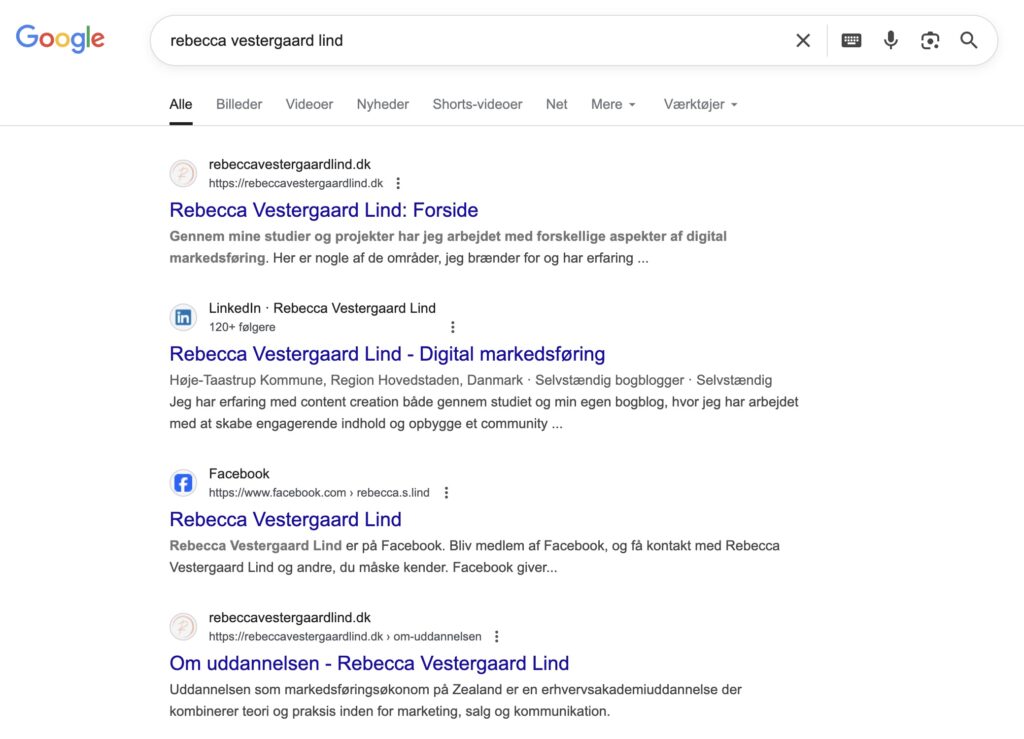Image resolution: width=1024 pixels, height=739 pixels.
Task: Click the favicon of the om-uddannelsen result
Action: click(184, 627)
